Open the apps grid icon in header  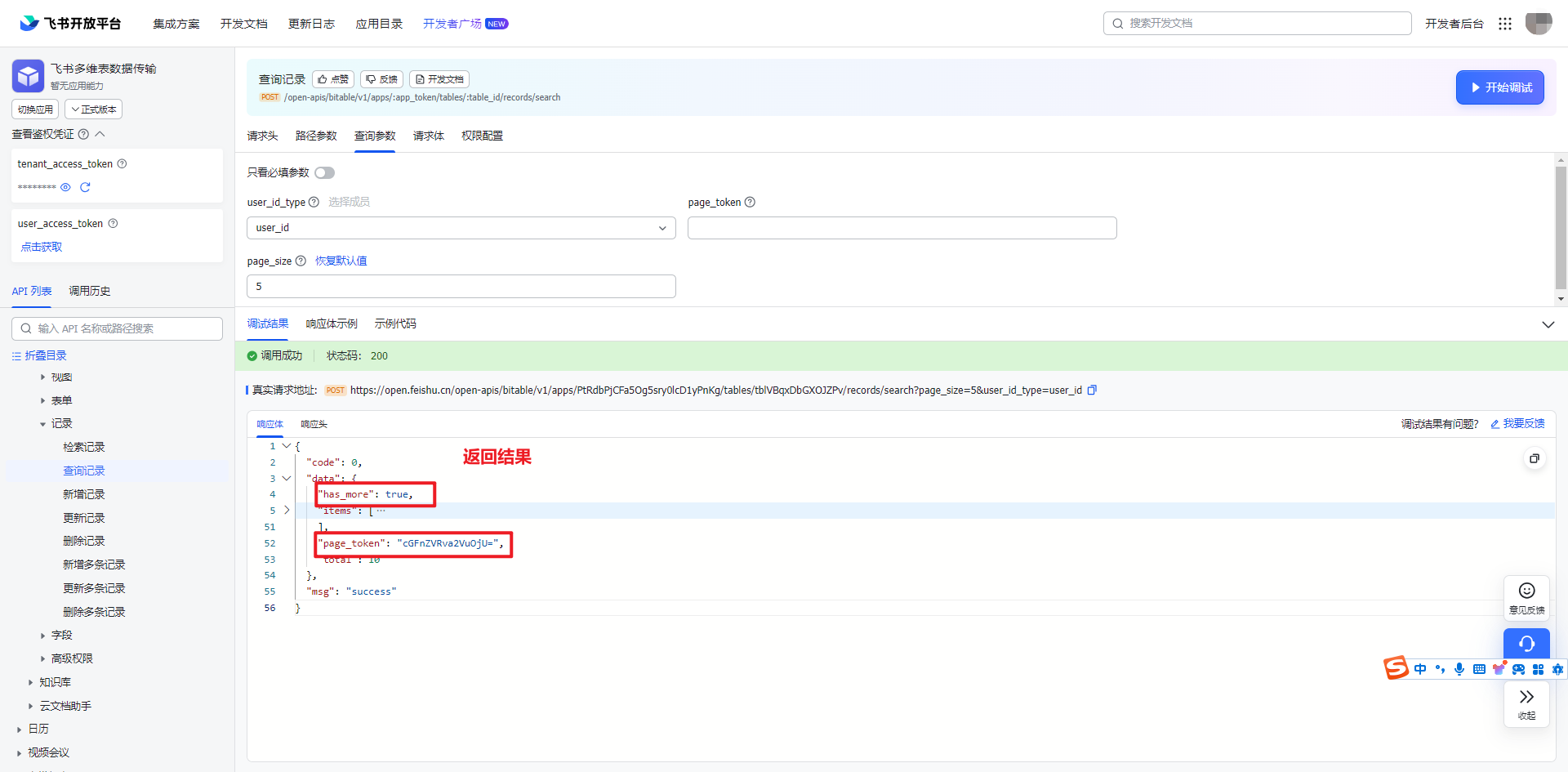pos(1505,24)
